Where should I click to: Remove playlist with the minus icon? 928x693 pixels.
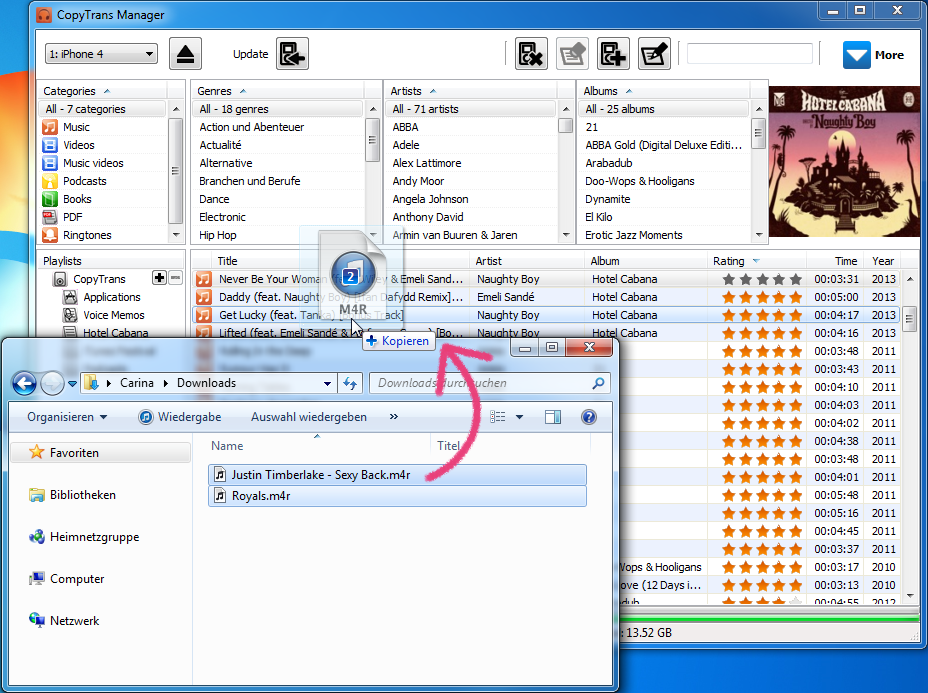tap(176, 278)
